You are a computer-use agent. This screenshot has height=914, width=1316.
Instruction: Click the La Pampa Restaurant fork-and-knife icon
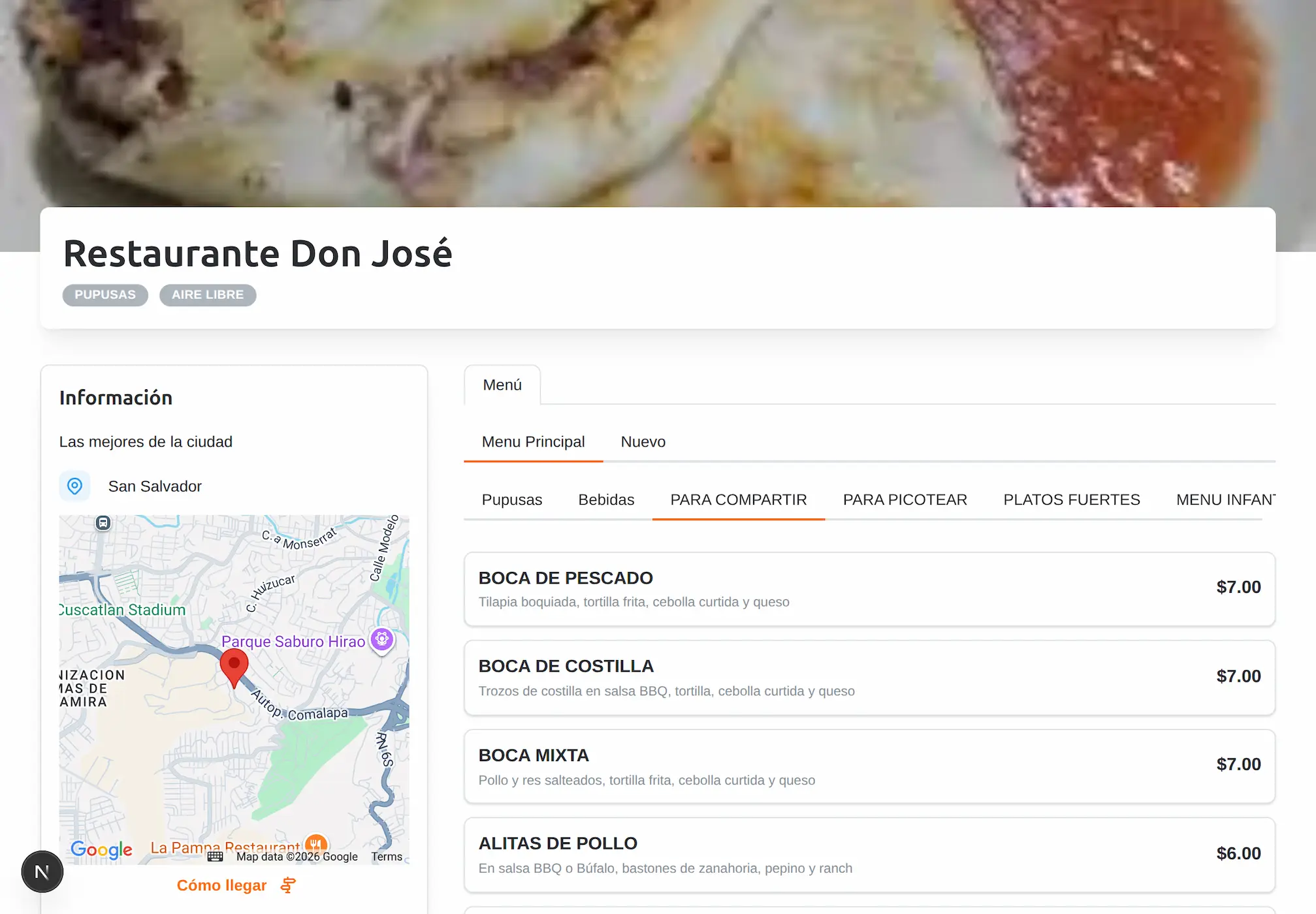coord(316,843)
